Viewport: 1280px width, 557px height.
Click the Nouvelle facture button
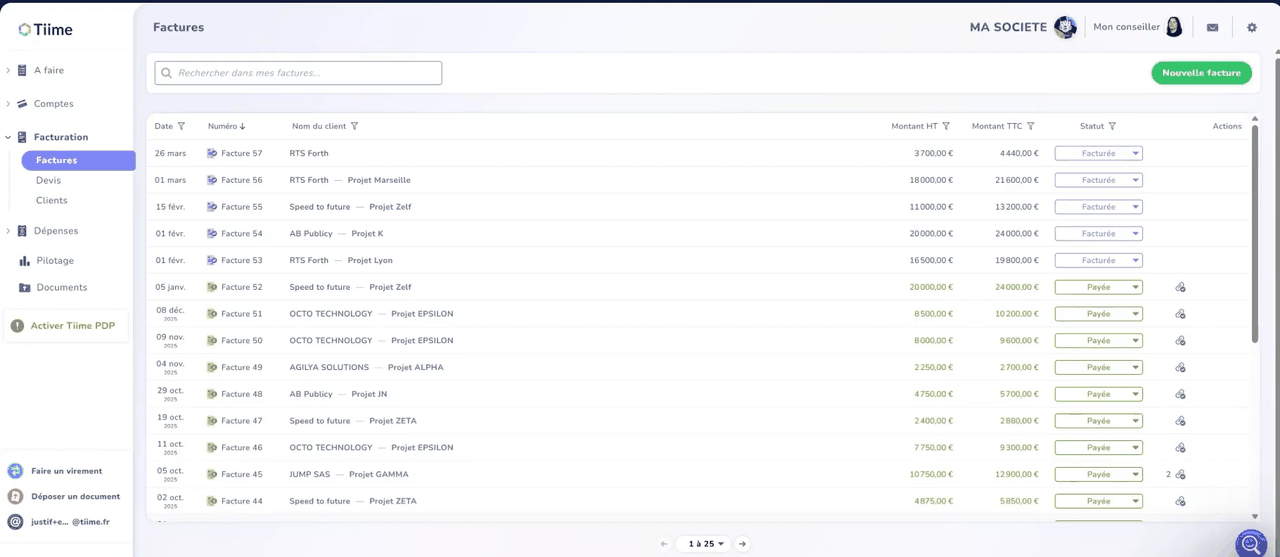[x=1201, y=73]
